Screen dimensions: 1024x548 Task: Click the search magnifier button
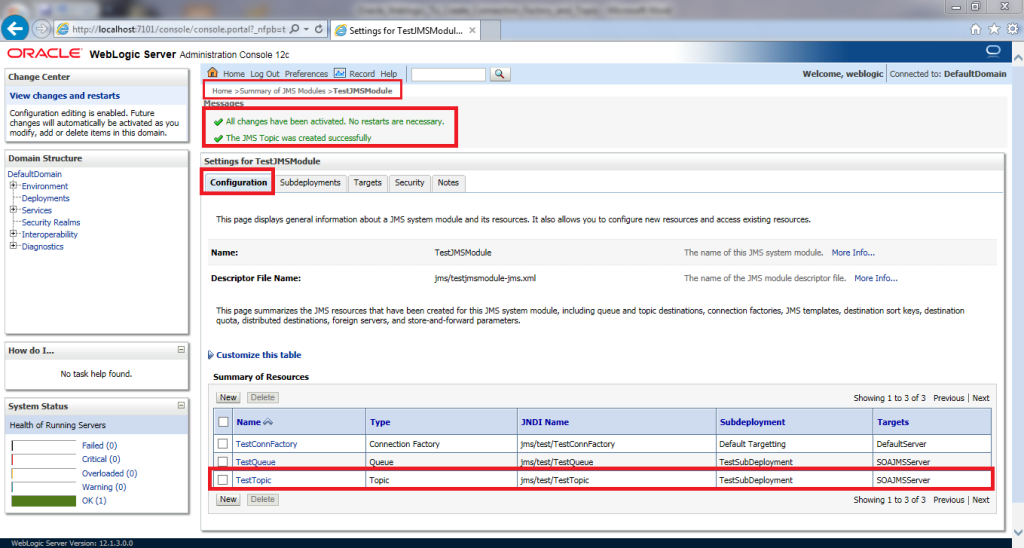point(500,74)
